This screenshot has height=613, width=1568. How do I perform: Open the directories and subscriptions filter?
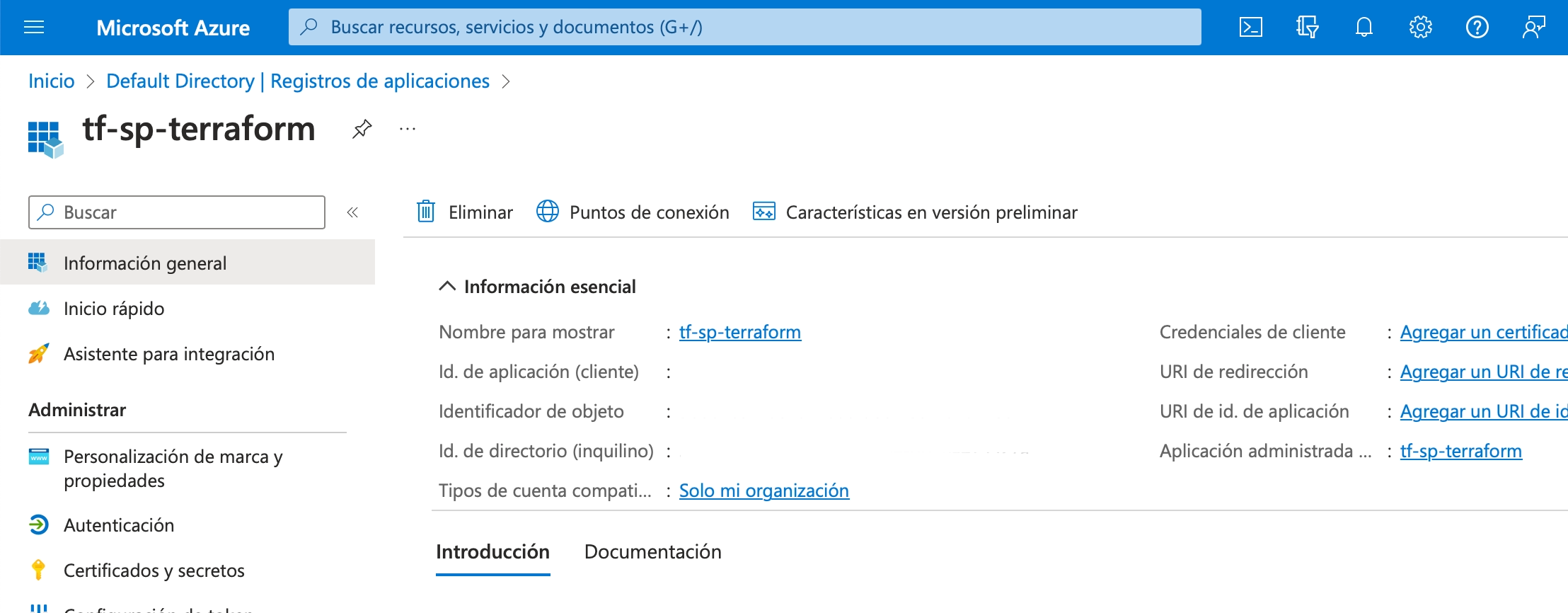click(1307, 27)
